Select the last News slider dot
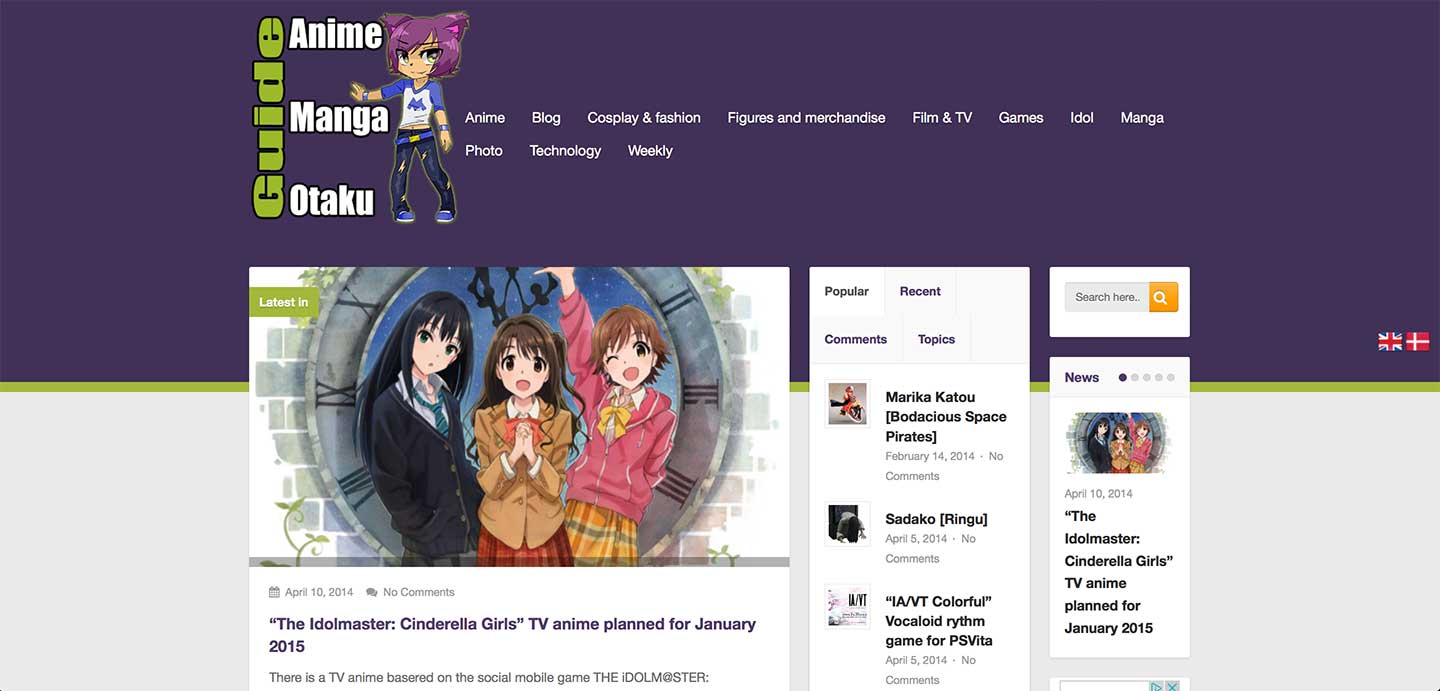The height and width of the screenshot is (691, 1440). click(1171, 378)
